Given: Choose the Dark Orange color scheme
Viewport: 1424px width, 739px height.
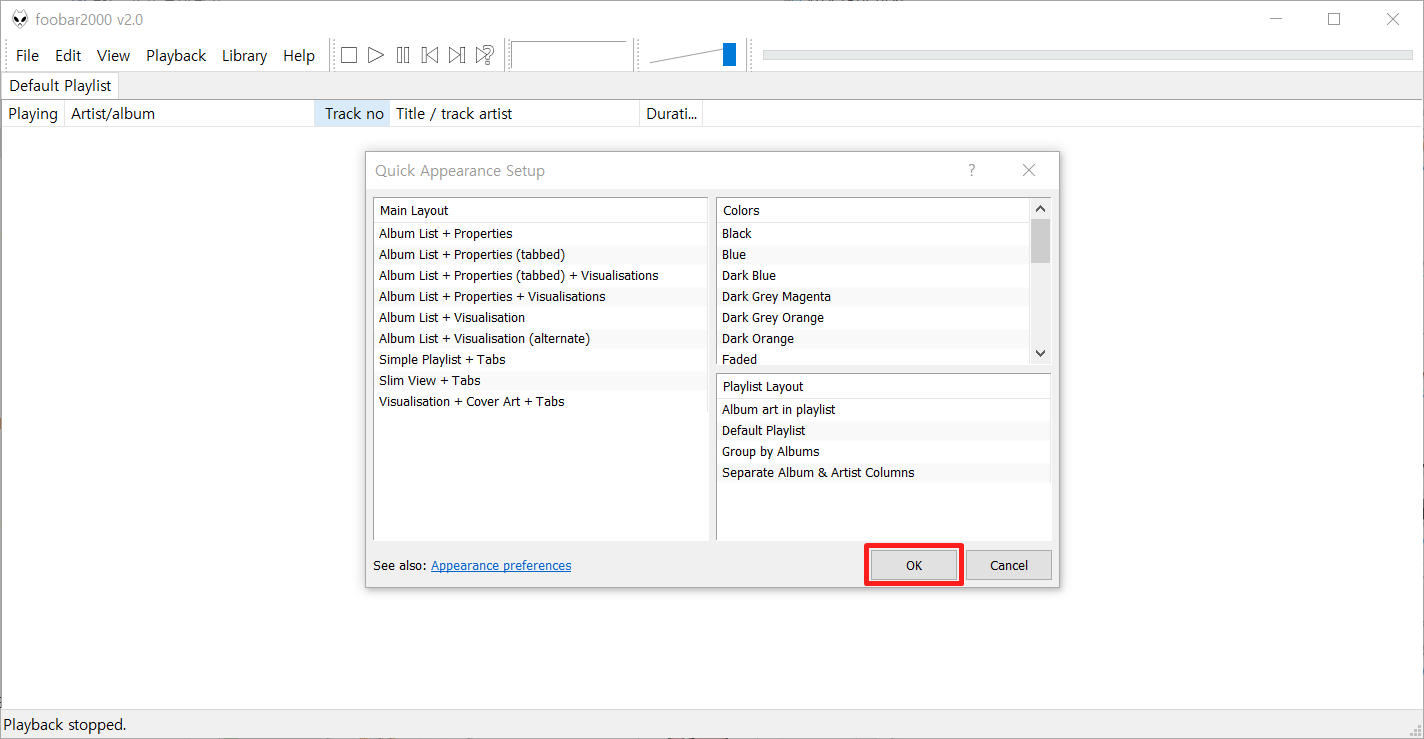Looking at the screenshot, I should click(874, 339).
